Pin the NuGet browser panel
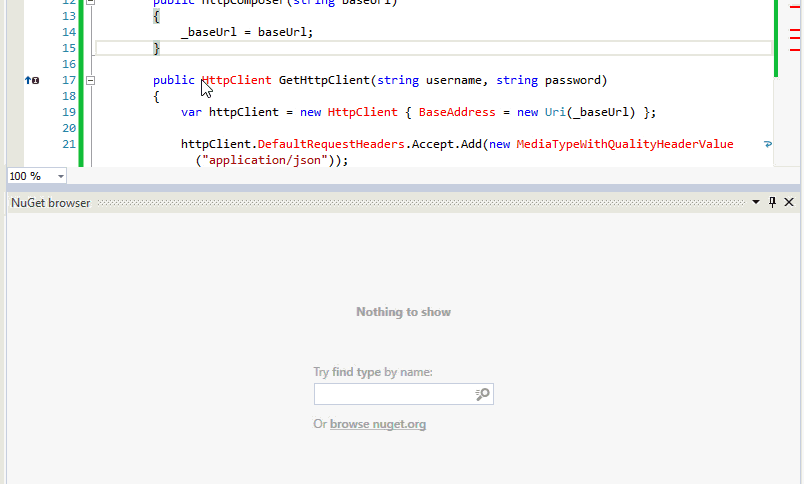804x484 pixels. click(772, 202)
